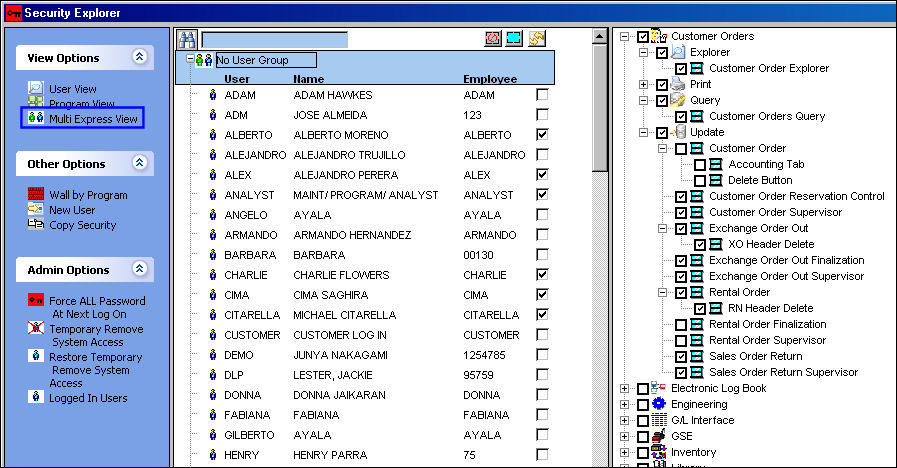Click the Electronic Log Book icon

[659, 388]
